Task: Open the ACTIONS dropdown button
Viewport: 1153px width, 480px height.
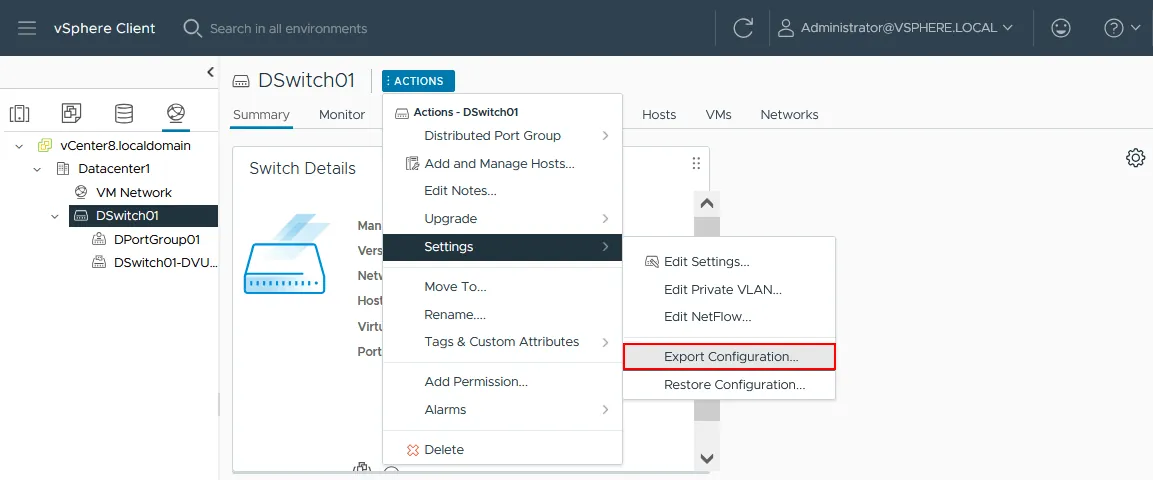Action: [418, 81]
